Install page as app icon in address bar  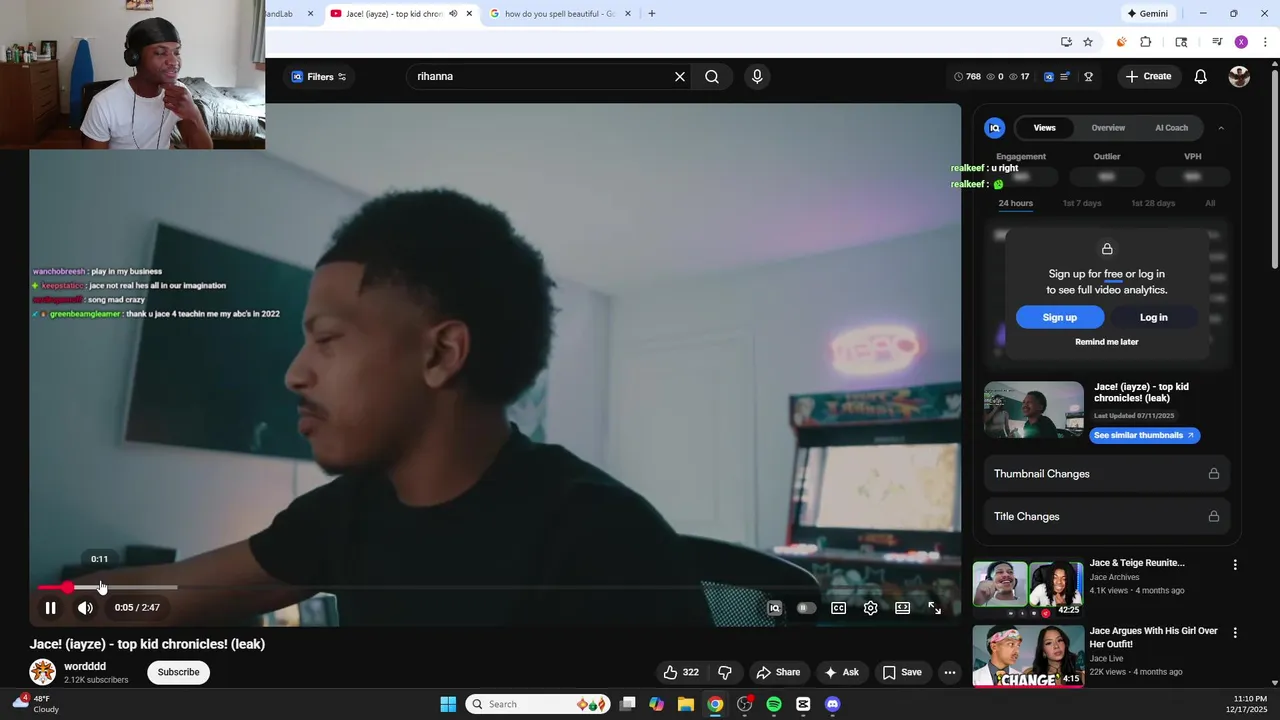pyautogui.click(x=1066, y=42)
